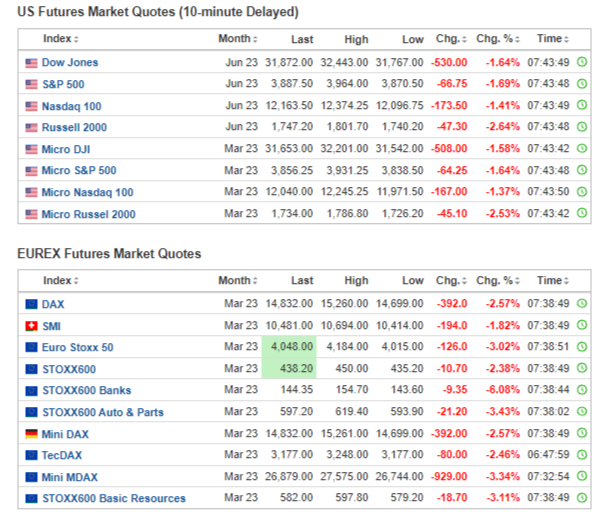Click the clock icon in the Nasdaq 100 row

pos(582,105)
